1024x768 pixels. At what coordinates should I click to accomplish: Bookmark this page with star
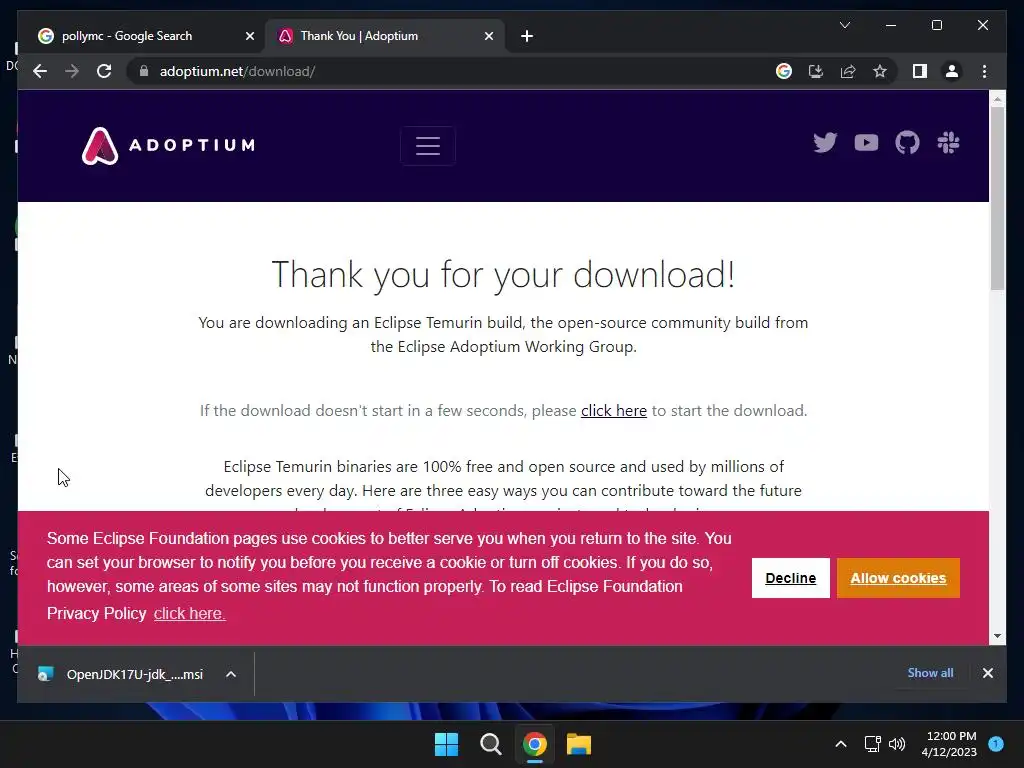click(880, 71)
